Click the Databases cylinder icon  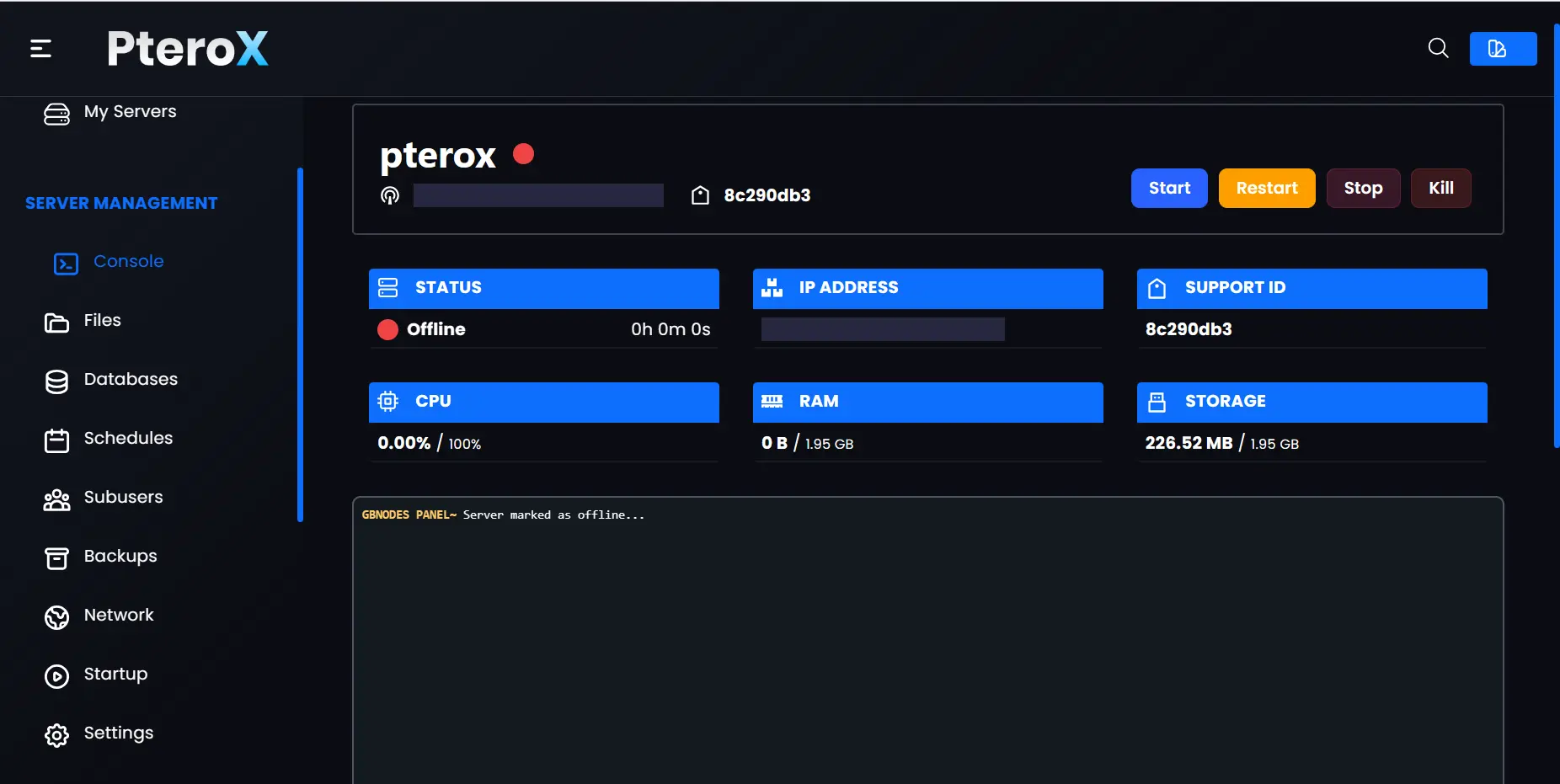[x=56, y=381]
